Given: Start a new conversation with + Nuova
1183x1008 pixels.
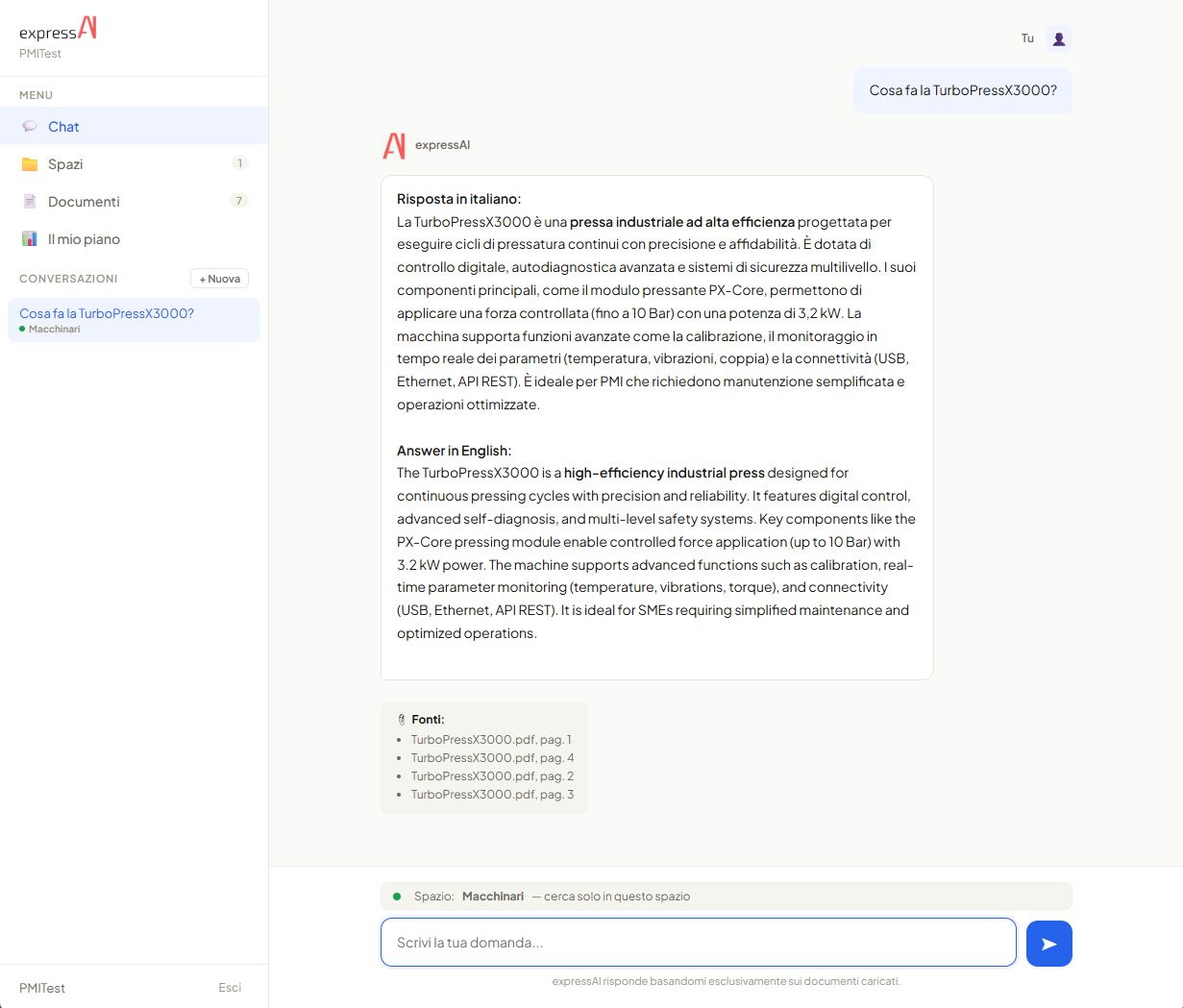Looking at the screenshot, I should coord(220,279).
